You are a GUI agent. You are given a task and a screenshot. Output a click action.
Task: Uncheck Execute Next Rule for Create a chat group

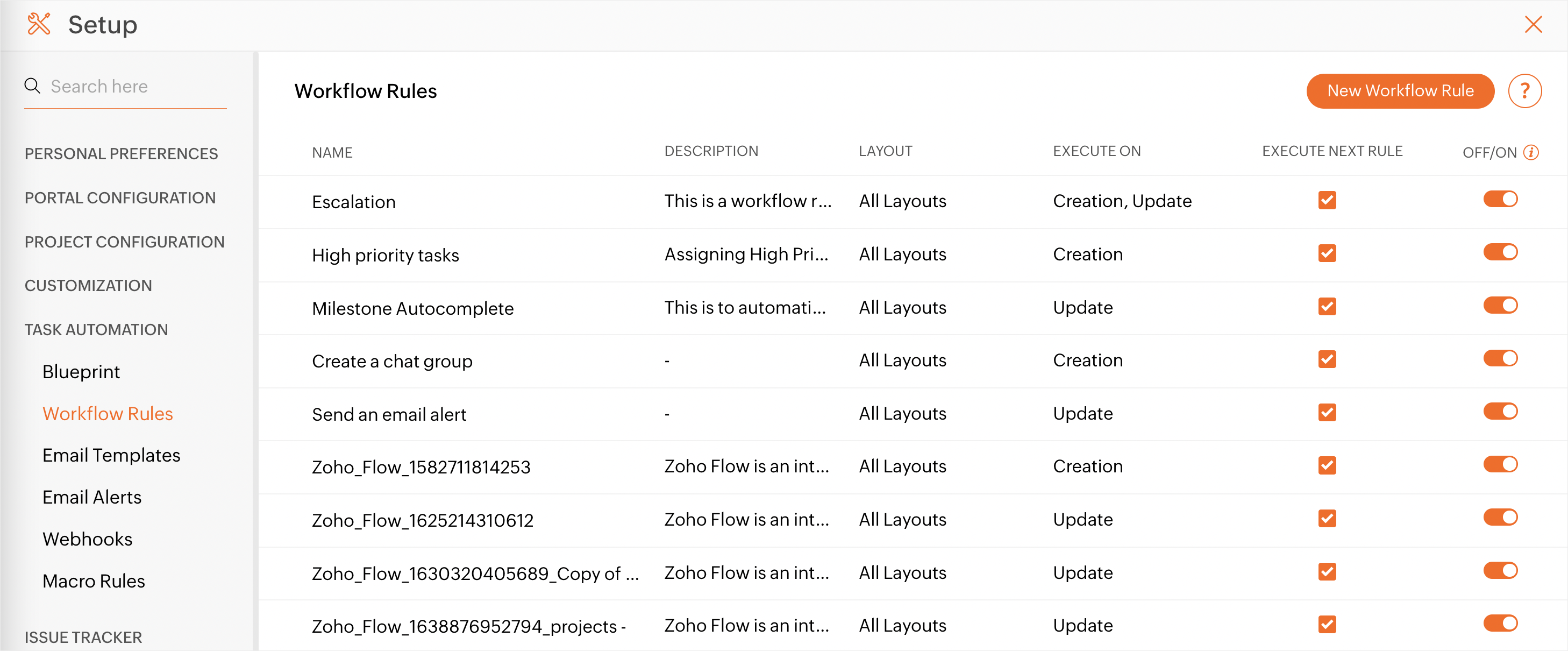(1327, 359)
